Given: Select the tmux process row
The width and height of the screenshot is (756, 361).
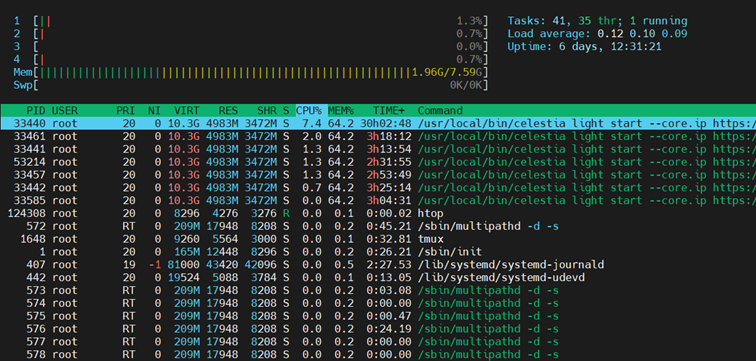Looking at the screenshot, I should tap(378, 239).
